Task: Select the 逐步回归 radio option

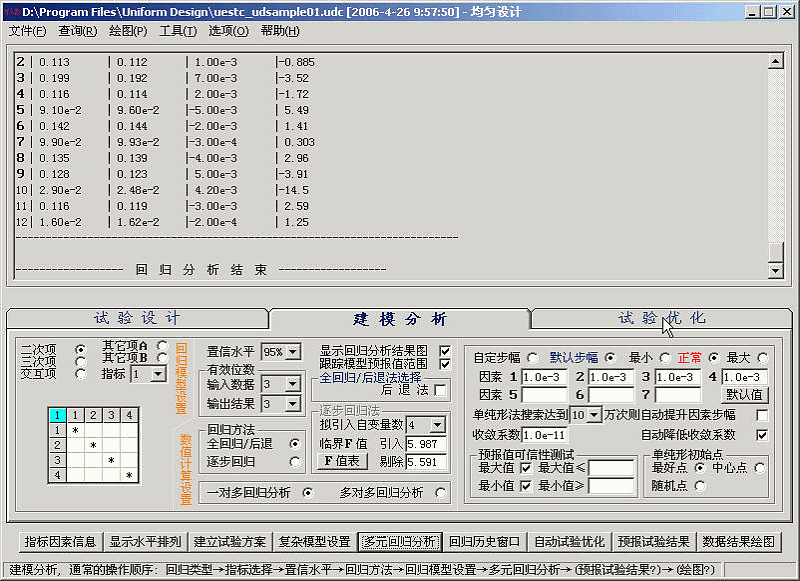Action: pos(294,461)
